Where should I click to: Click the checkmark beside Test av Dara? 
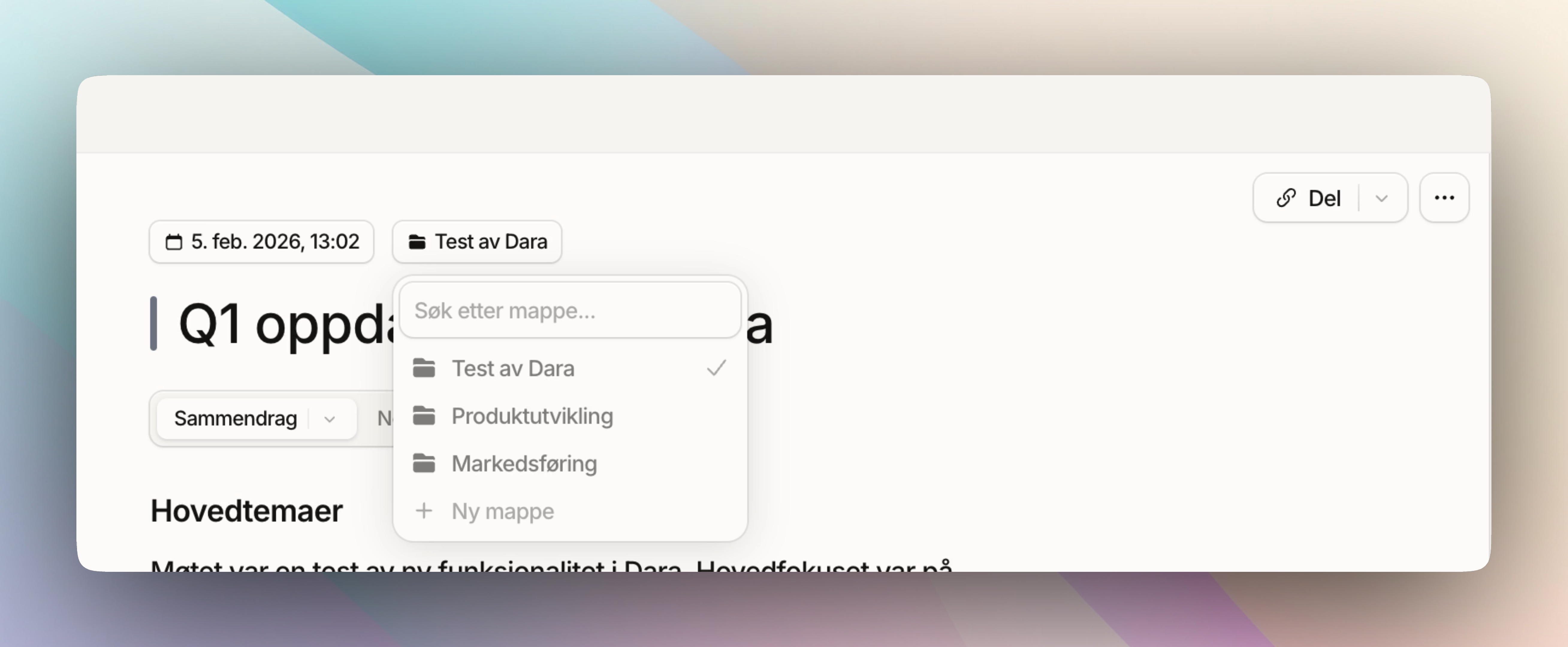tap(716, 368)
